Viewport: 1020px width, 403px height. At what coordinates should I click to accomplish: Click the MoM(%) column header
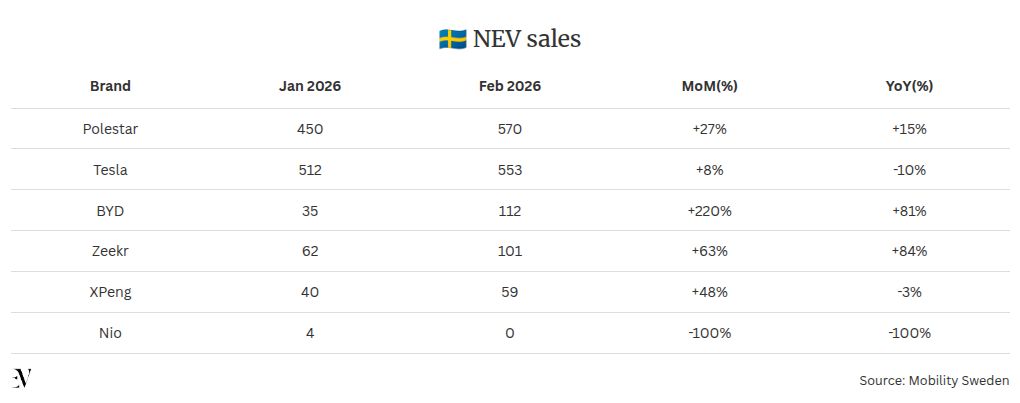point(709,86)
